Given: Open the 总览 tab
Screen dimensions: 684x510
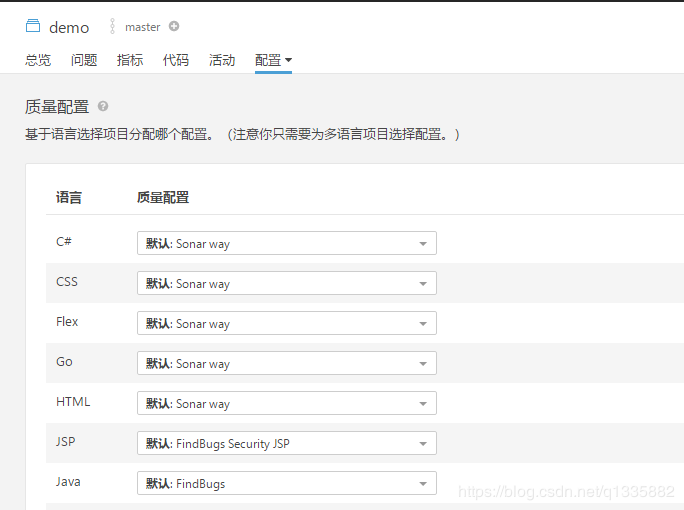Looking at the screenshot, I should click(x=38, y=60).
